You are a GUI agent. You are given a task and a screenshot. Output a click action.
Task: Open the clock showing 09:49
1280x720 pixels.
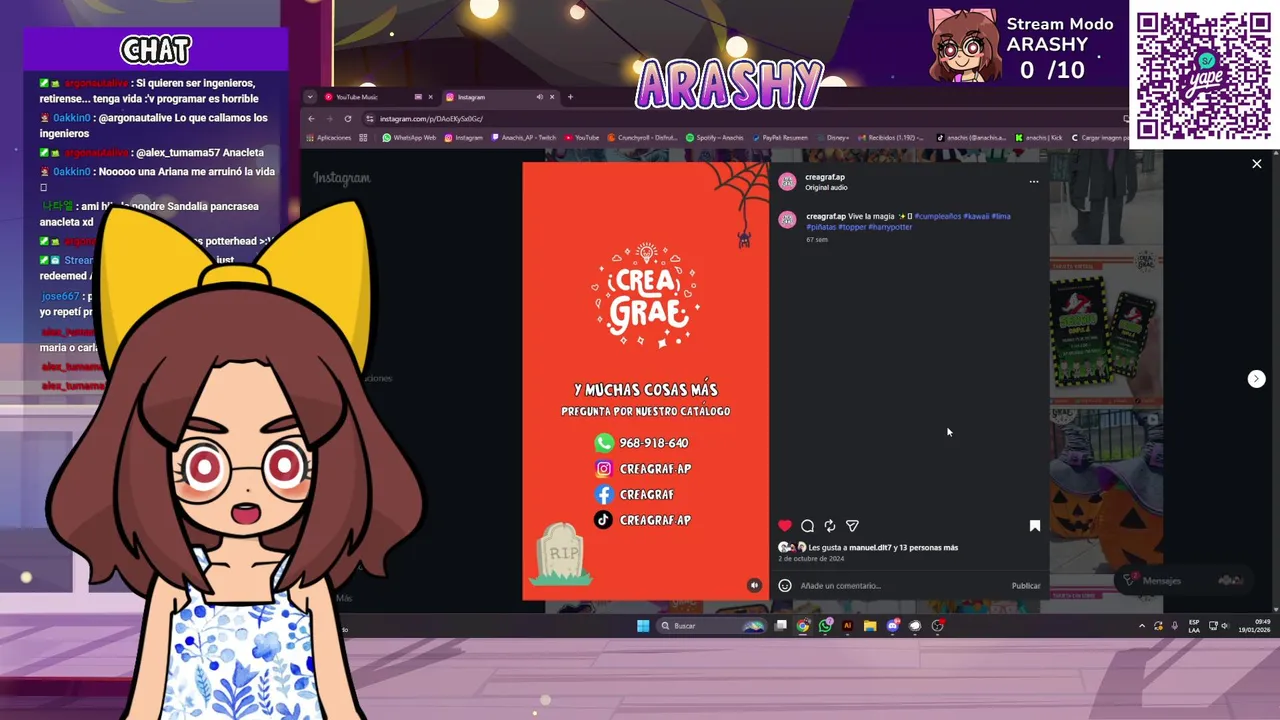click(1254, 626)
